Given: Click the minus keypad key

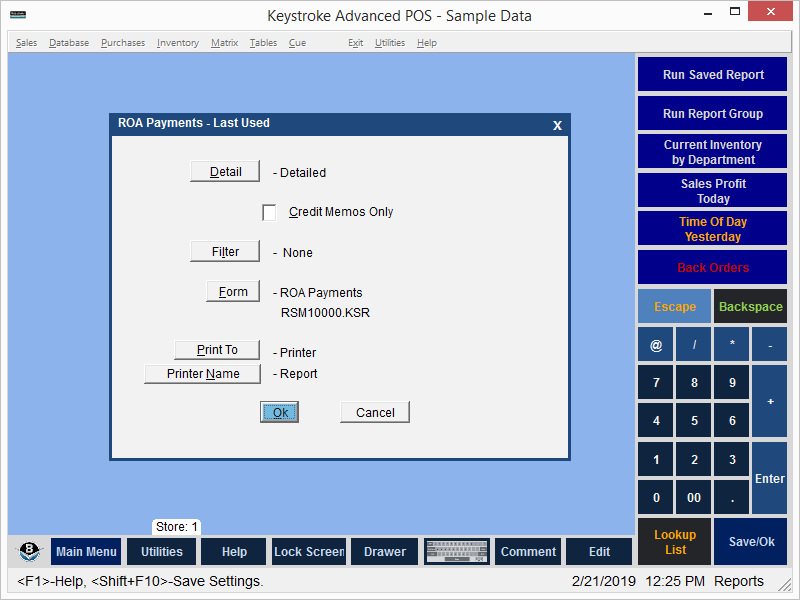Looking at the screenshot, I should [770, 344].
